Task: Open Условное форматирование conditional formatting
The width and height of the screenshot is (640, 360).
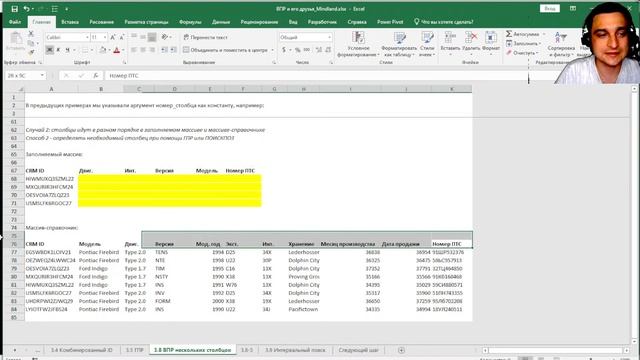Action: [x=358, y=44]
